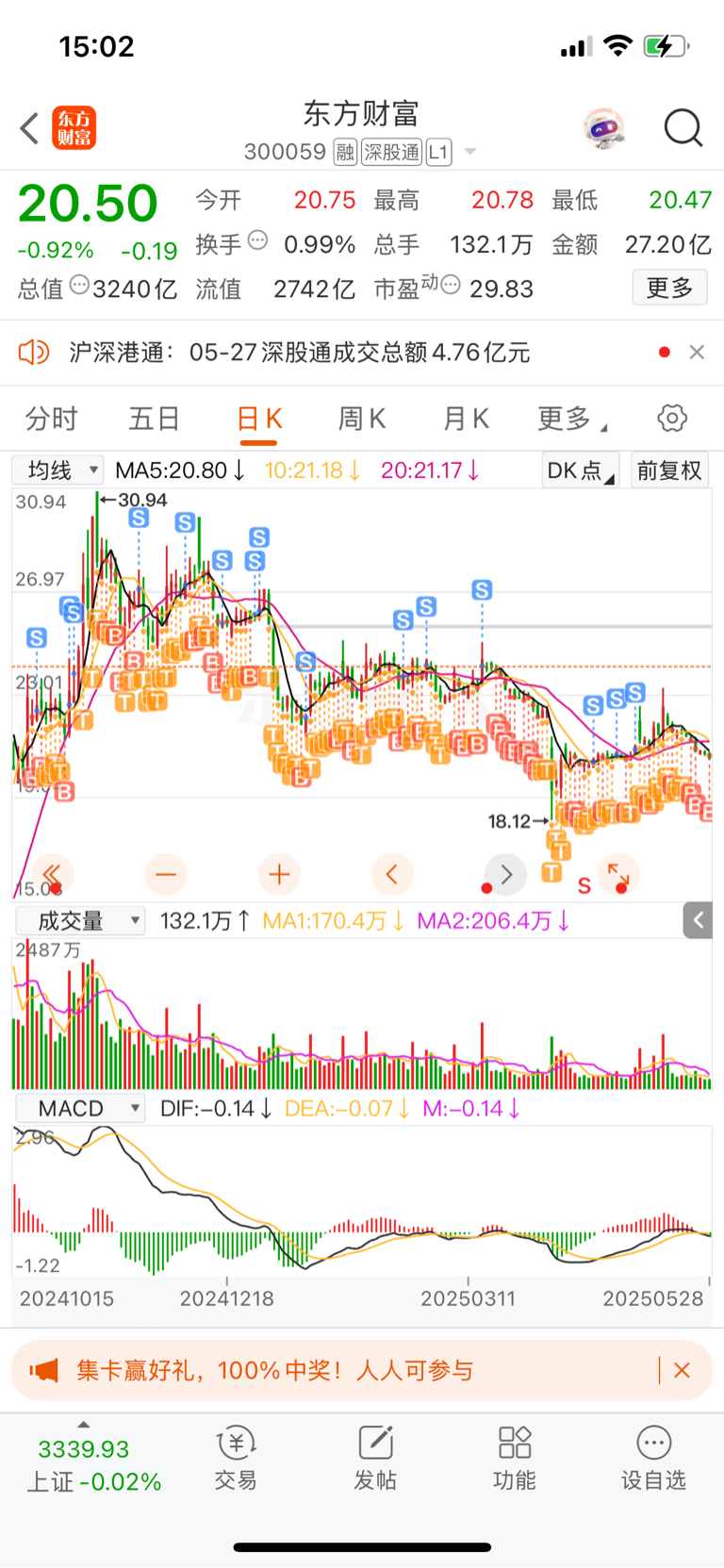Tap the 20250528 date label
The image size is (724, 1568).
tap(653, 1298)
